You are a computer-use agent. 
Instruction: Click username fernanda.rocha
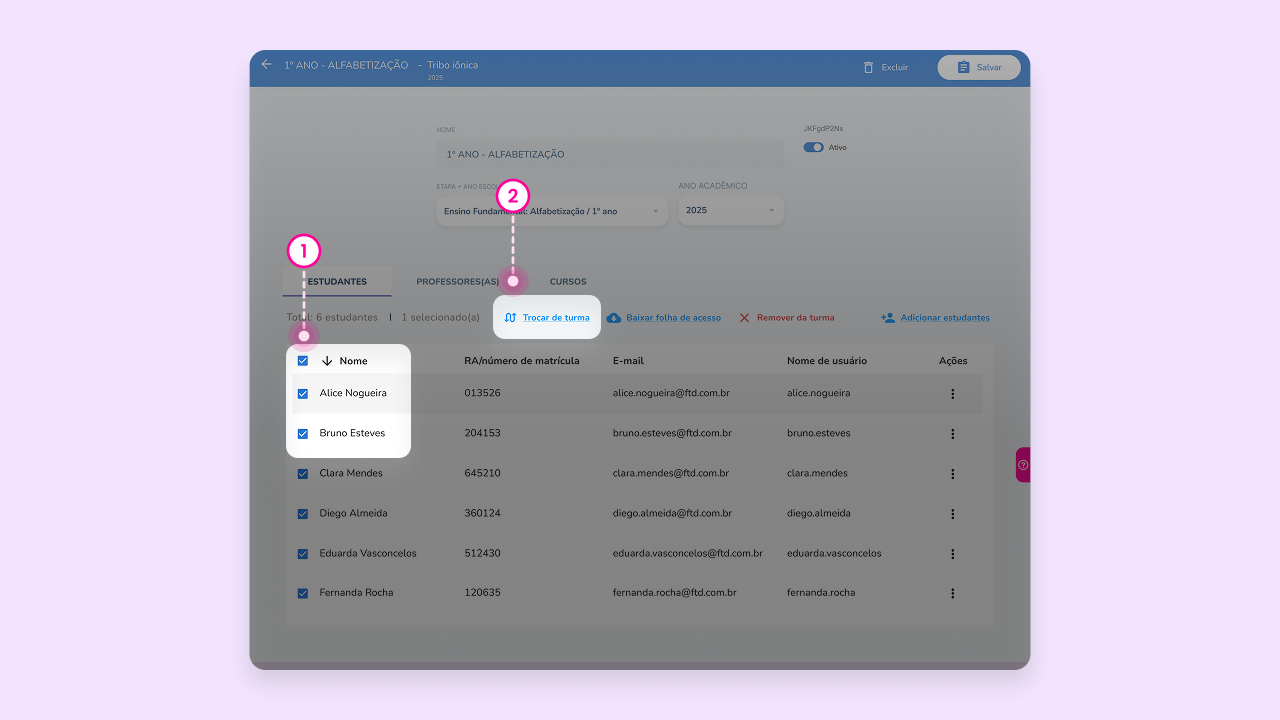pos(821,593)
